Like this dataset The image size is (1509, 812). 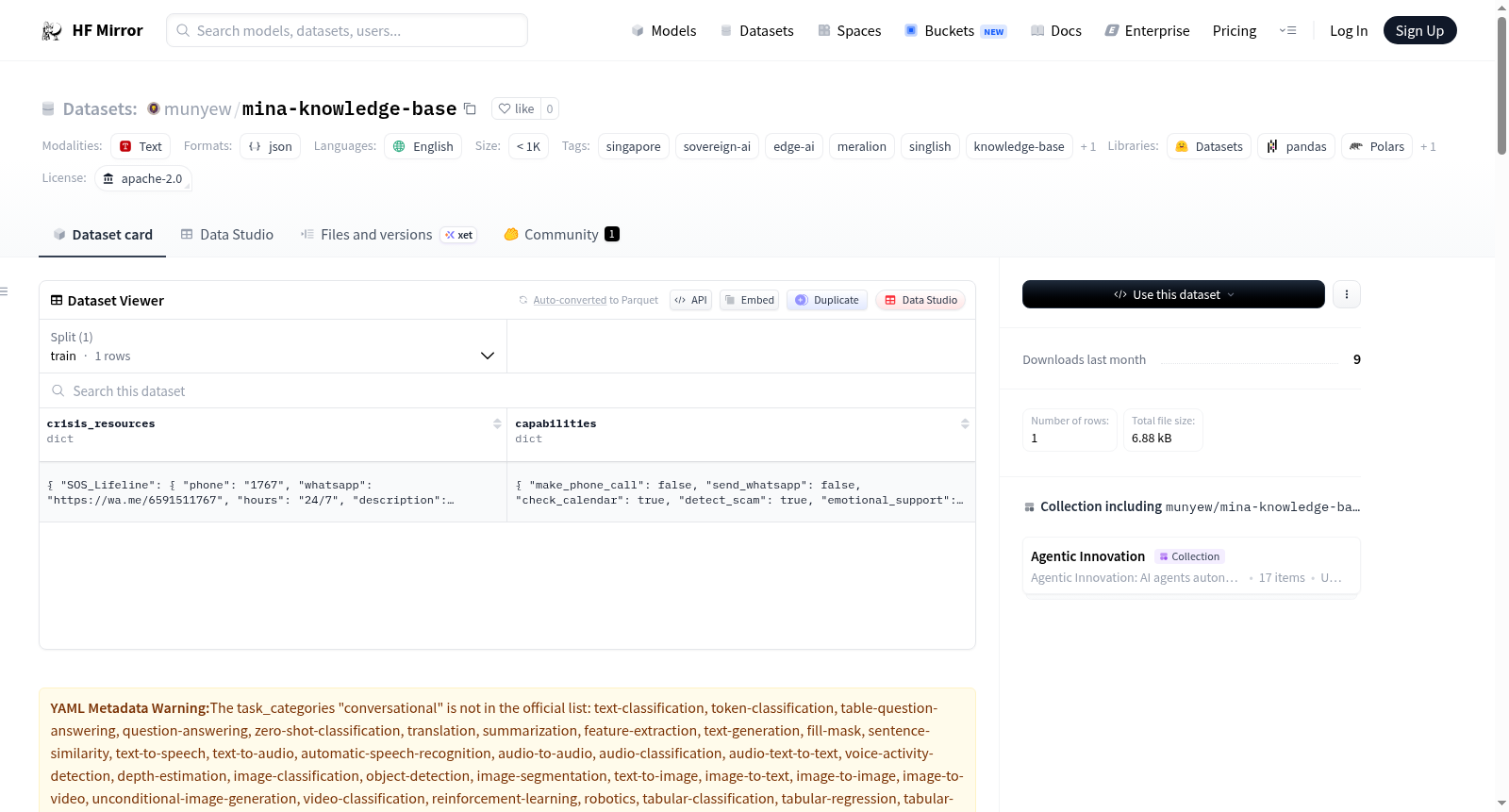tap(516, 108)
